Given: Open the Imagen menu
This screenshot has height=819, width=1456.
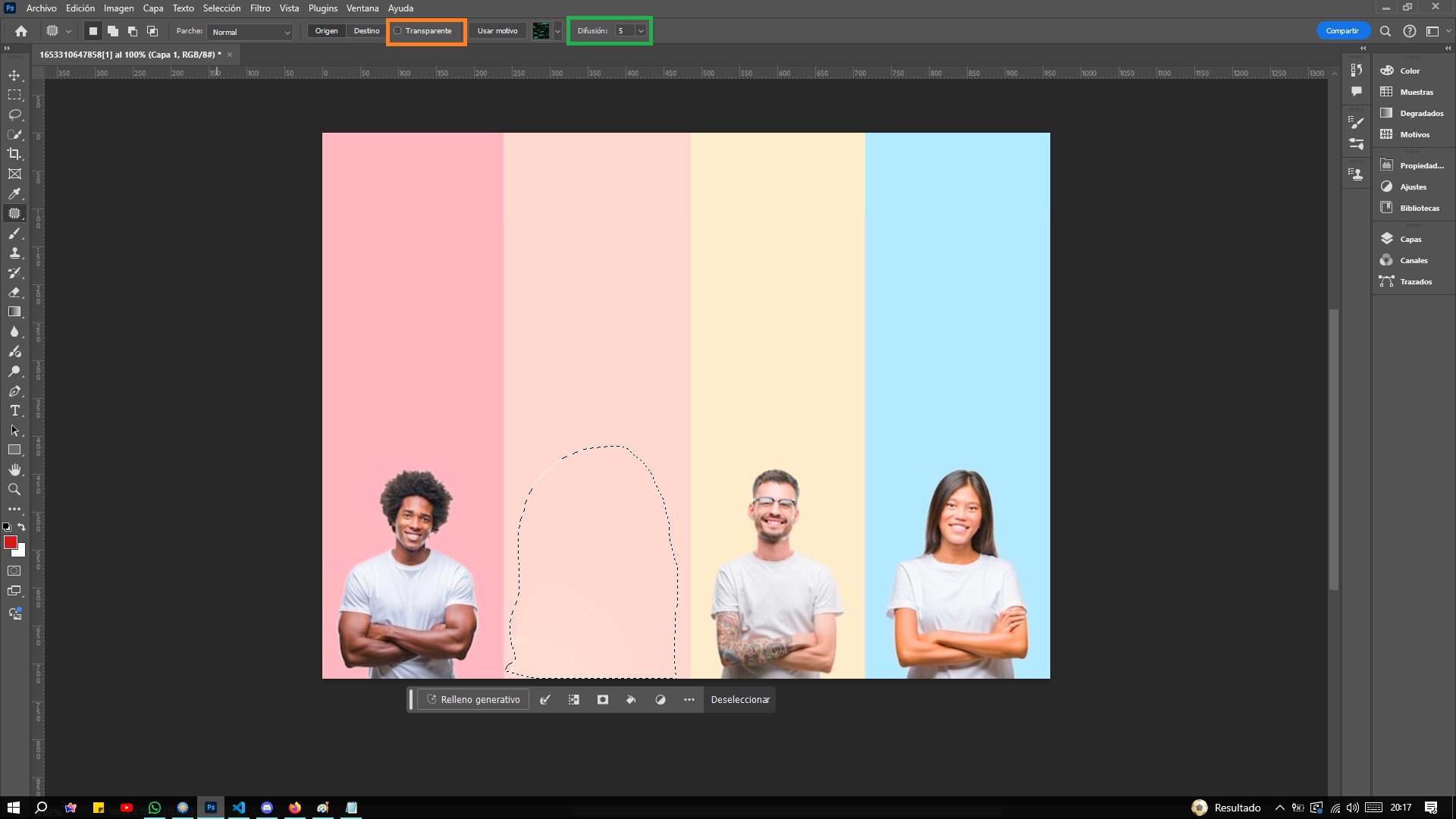Looking at the screenshot, I should [118, 8].
